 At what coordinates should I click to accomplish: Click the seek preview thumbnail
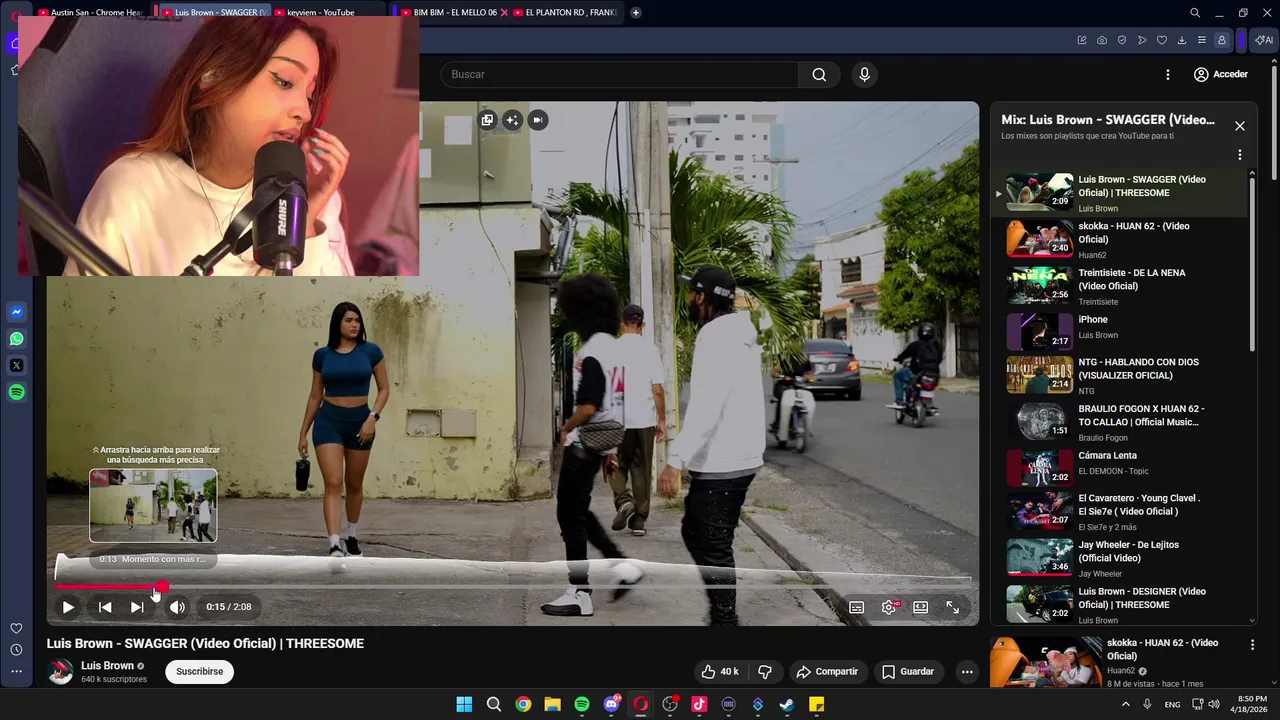[153, 505]
